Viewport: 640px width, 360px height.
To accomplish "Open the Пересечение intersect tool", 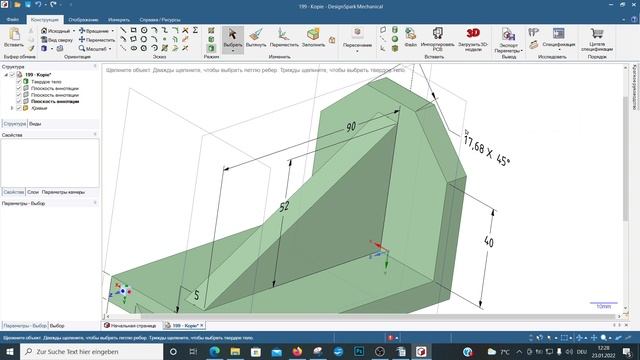I will click(x=357, y=38).
